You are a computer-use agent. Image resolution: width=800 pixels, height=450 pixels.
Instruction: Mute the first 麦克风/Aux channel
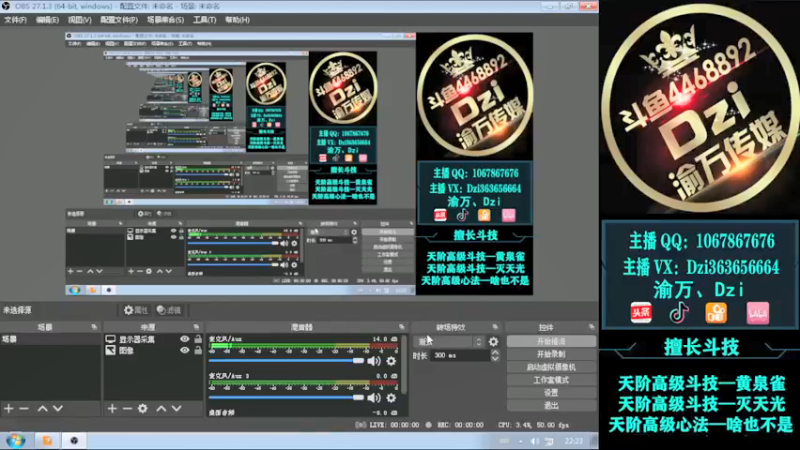pyautogui.click(x=374, y=361)
